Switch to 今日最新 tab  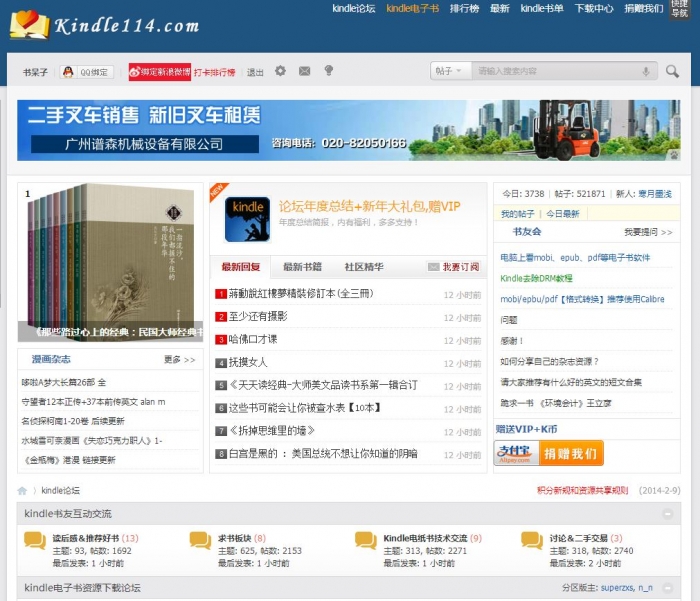pyautogui.click(x=563, y=214)
